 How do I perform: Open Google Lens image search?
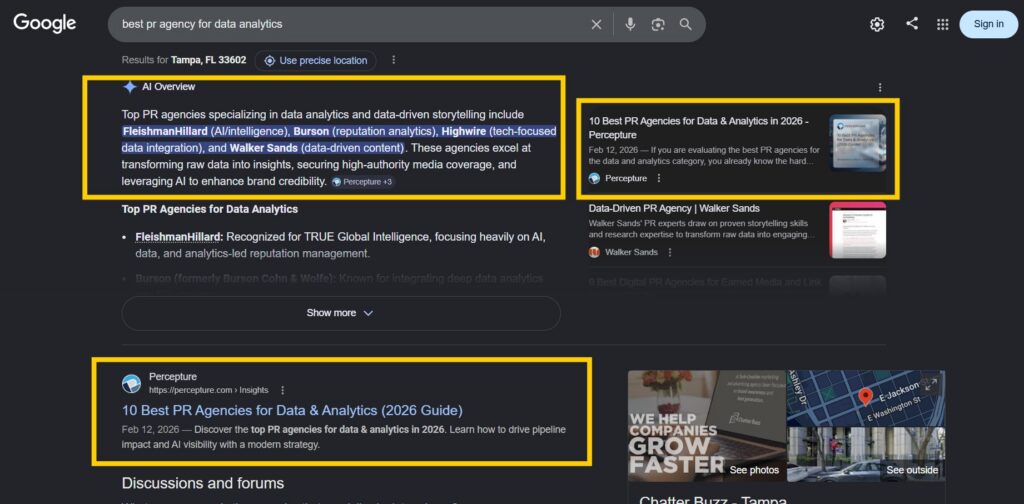click(658, 24)
